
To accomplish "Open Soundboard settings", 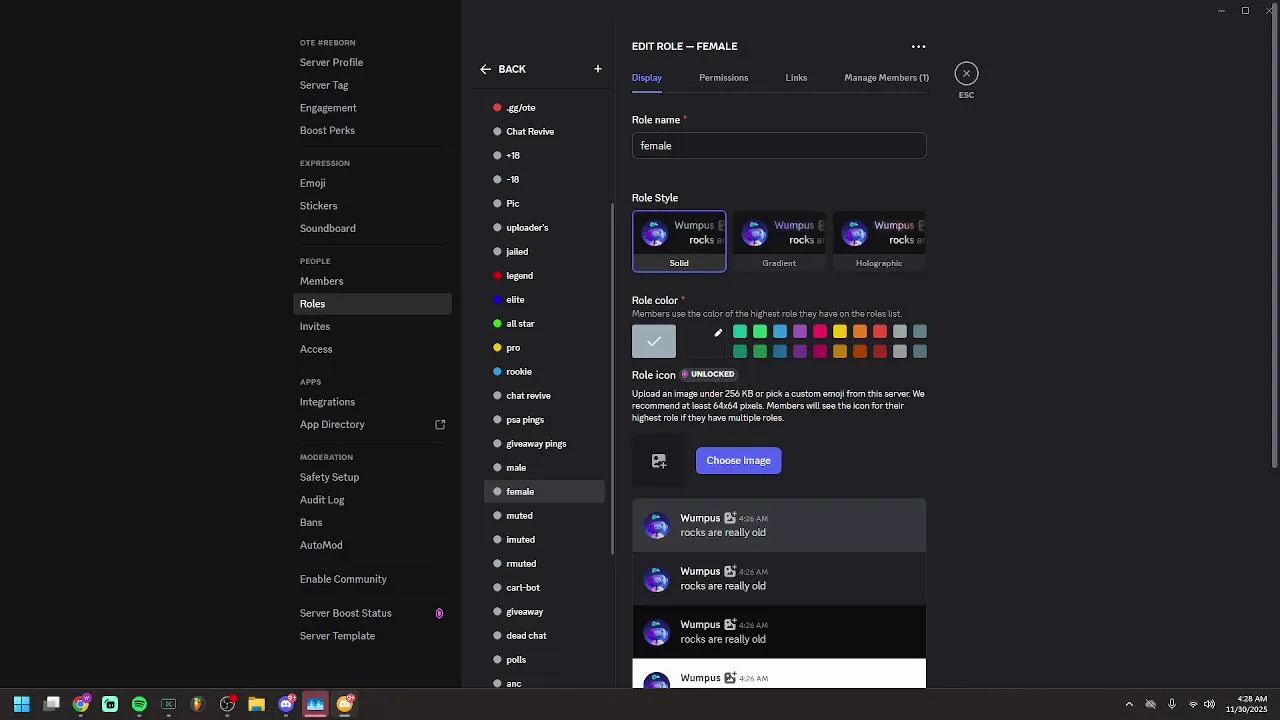I will click(x=327, y=229).
